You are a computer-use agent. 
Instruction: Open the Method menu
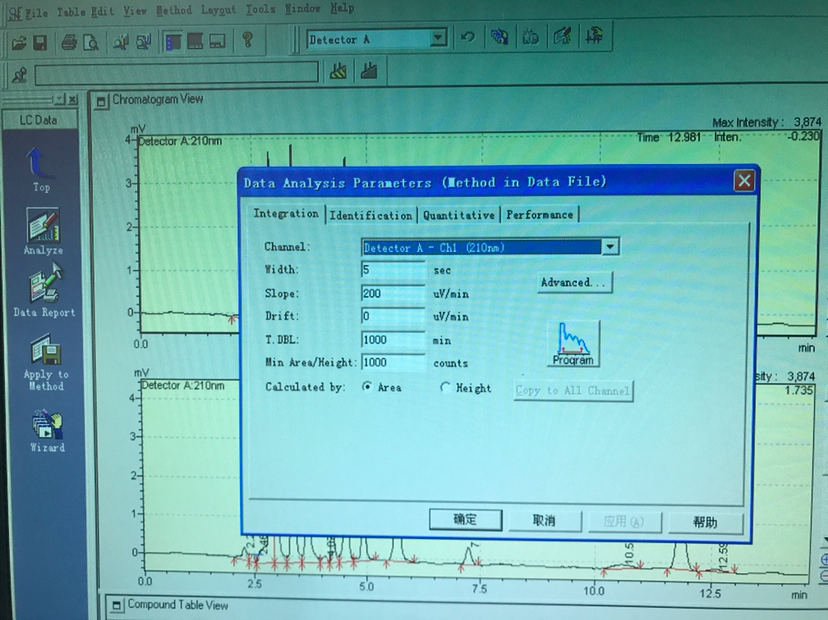[x=174, y=10]
